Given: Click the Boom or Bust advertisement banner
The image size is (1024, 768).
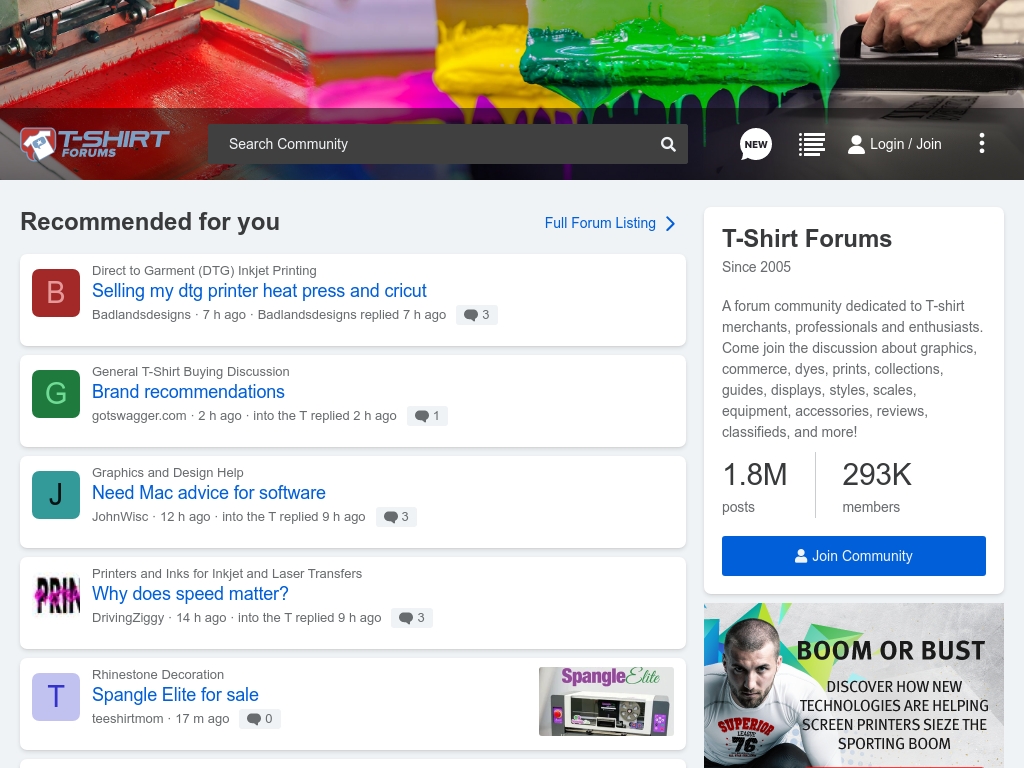Looking at the screenshot, I should tap(854, 686).
